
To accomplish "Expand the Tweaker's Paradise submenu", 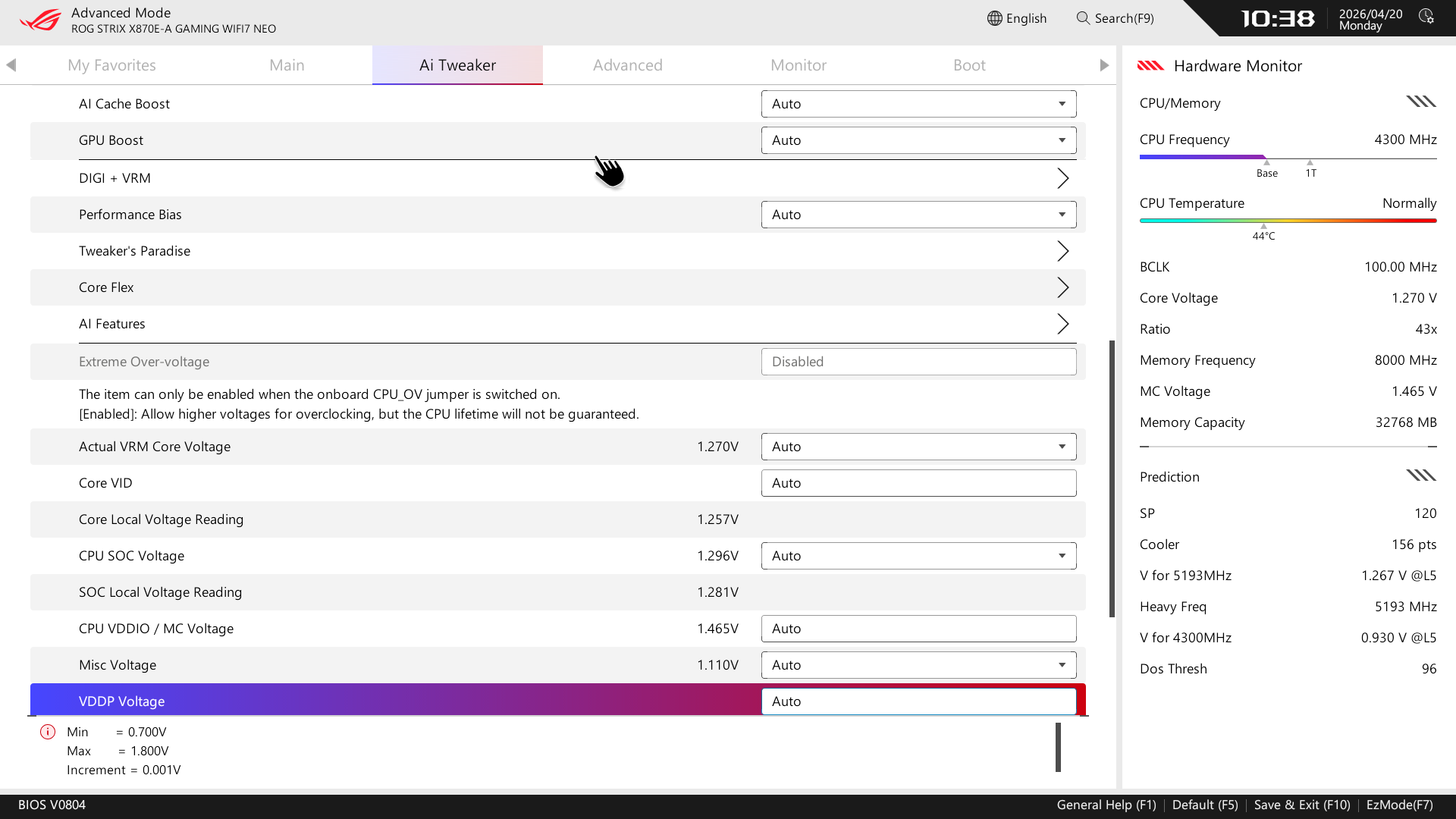I will point(1062,251).
